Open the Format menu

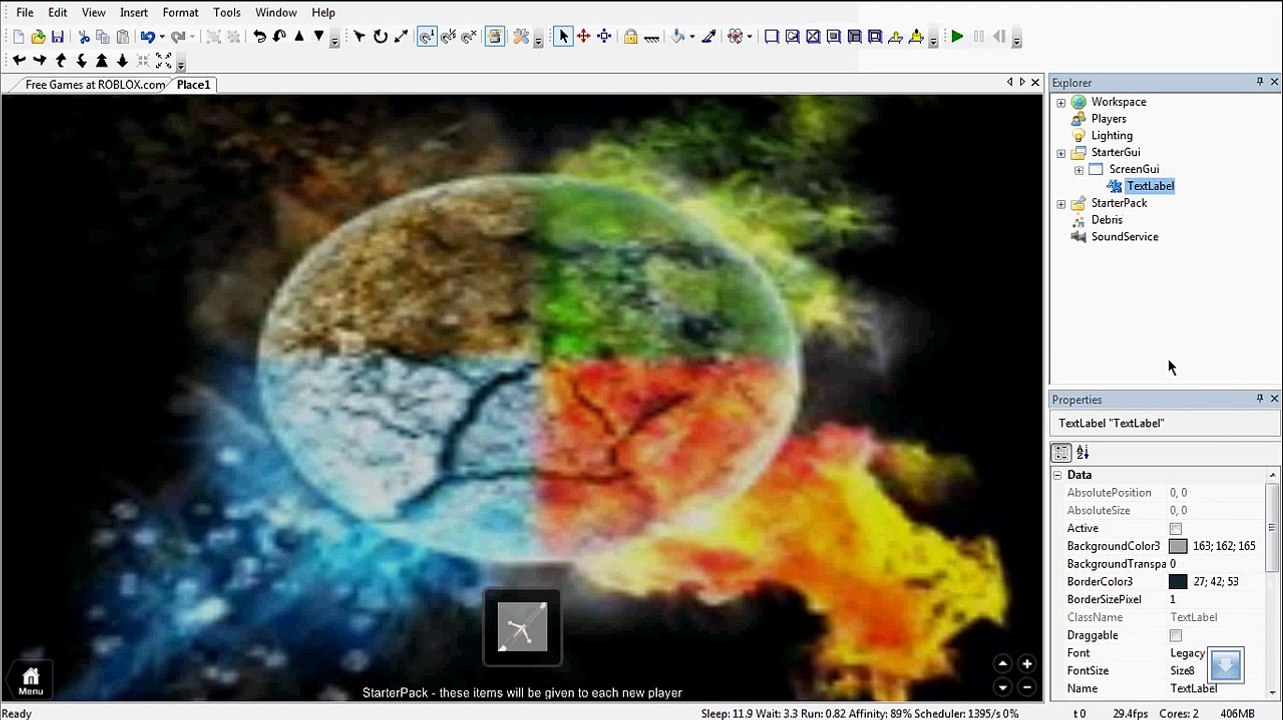coord(181,13)
